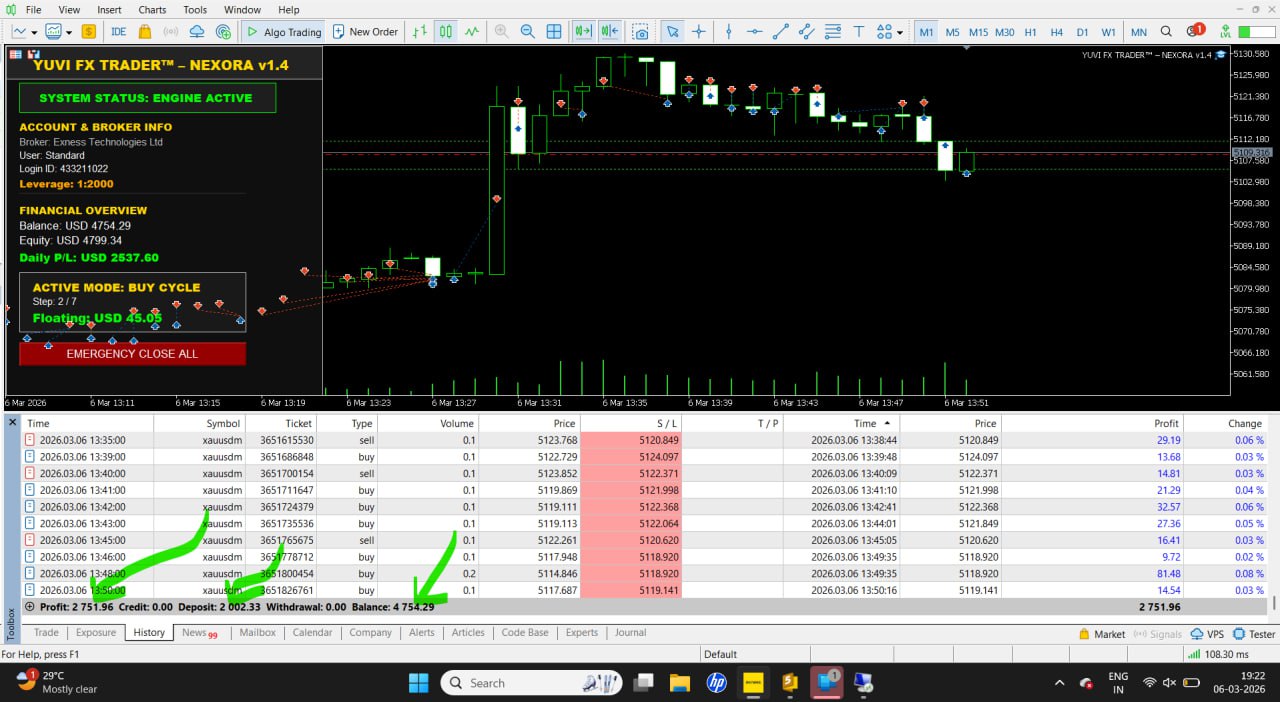Toggle Algo Trading on or off
Viewport: 1280px width, 702px height.
283,32
